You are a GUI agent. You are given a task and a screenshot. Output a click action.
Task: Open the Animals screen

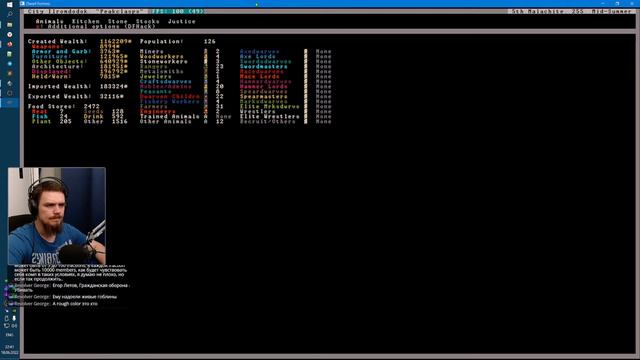pyautogui.click(x=50, y=21)
